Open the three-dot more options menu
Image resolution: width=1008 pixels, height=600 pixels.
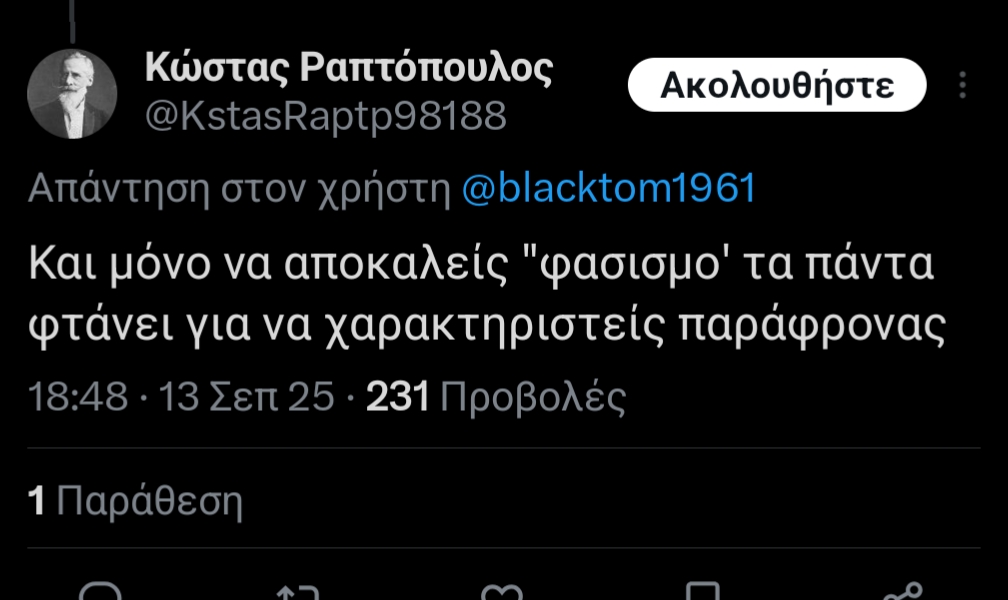[x=962, y=85]
